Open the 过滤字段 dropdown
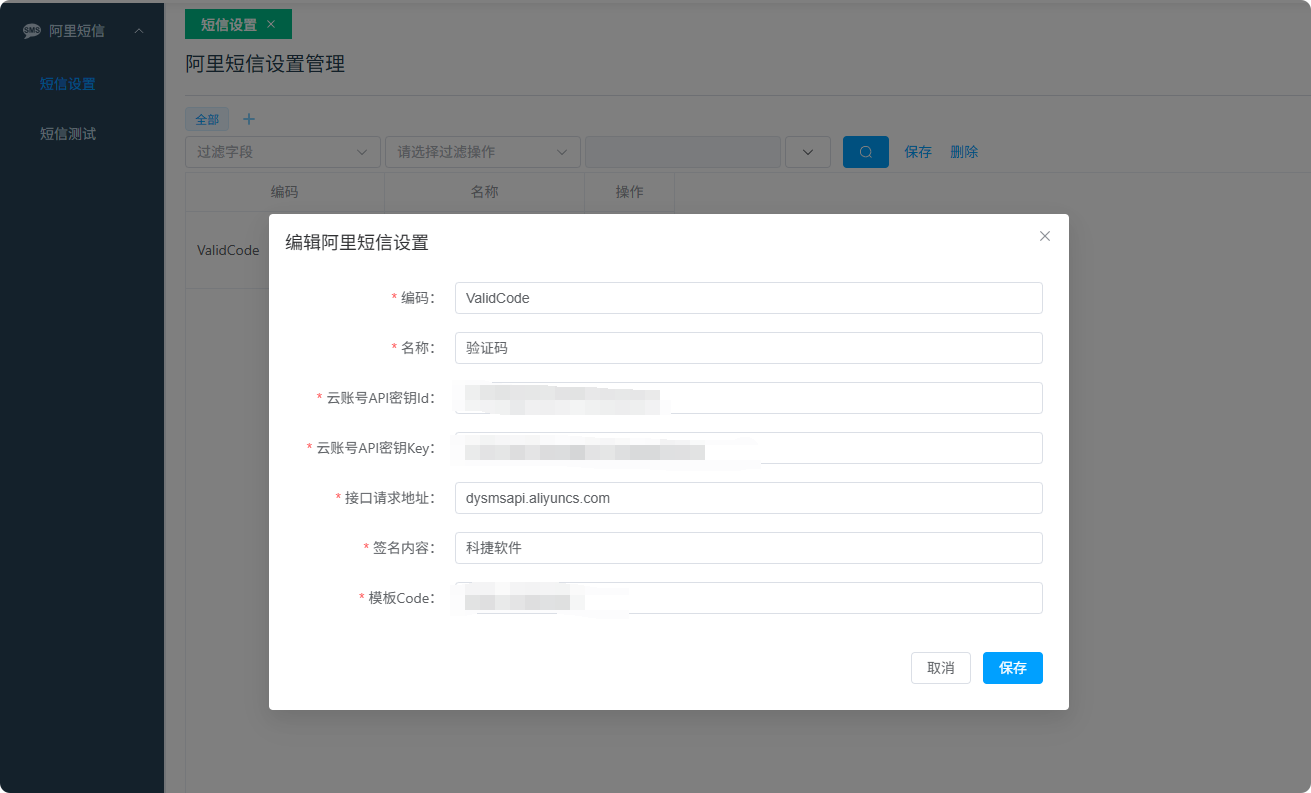Screen dimensions: 1311x793 tap(282, 152)
